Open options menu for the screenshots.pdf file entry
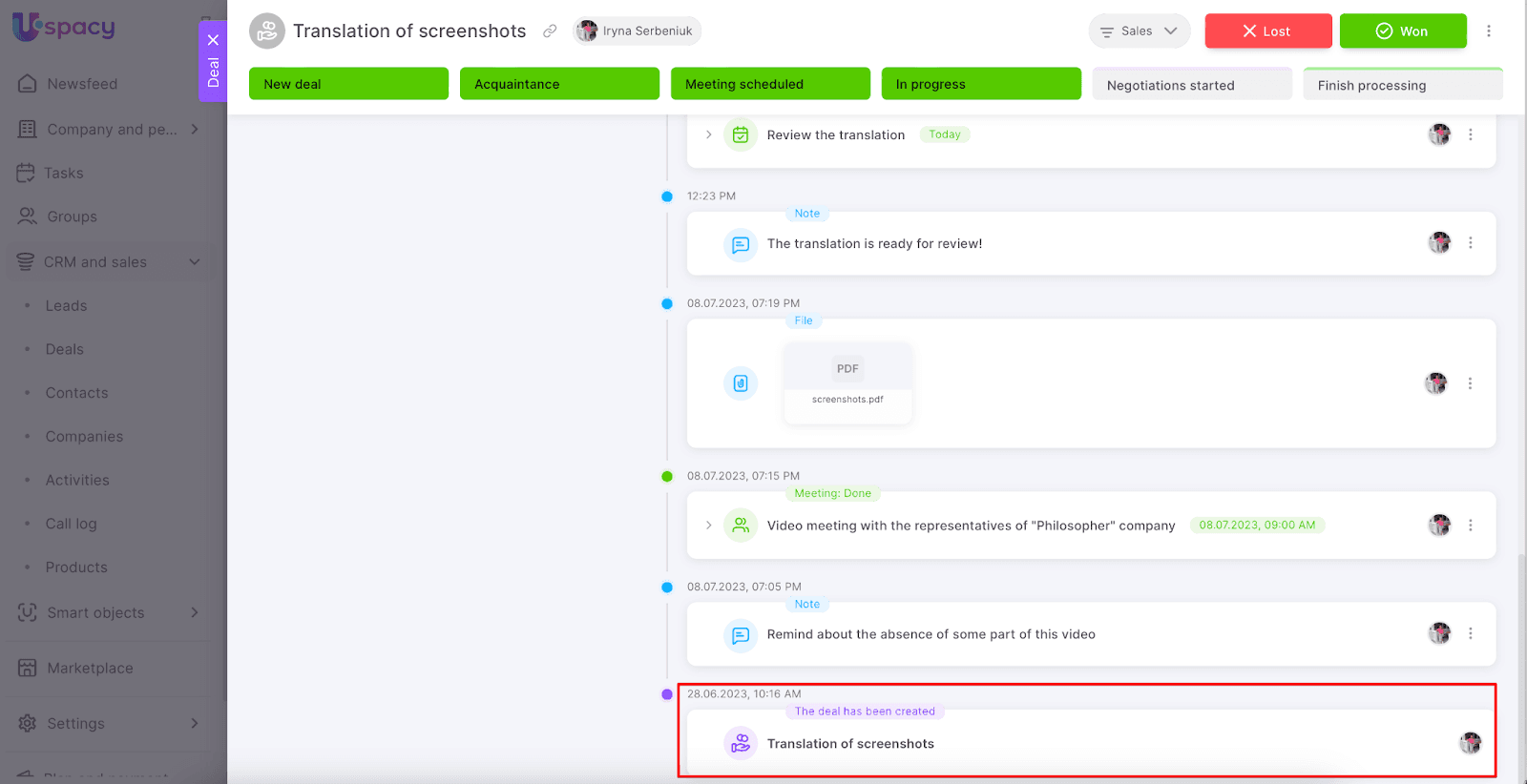 (x=1470, y=383)
